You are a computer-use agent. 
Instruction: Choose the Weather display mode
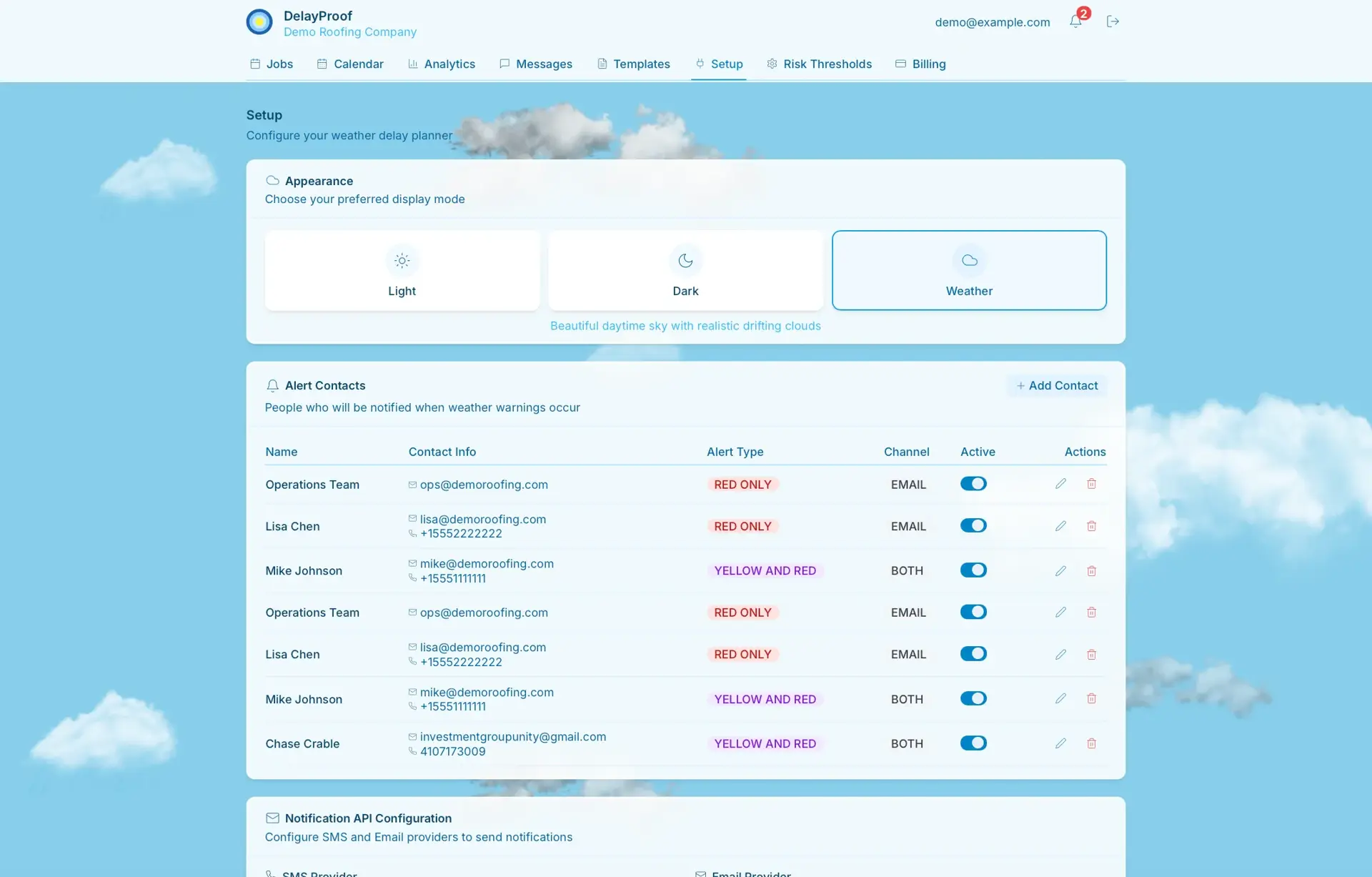pyautogui.click(x=969, y=270)
